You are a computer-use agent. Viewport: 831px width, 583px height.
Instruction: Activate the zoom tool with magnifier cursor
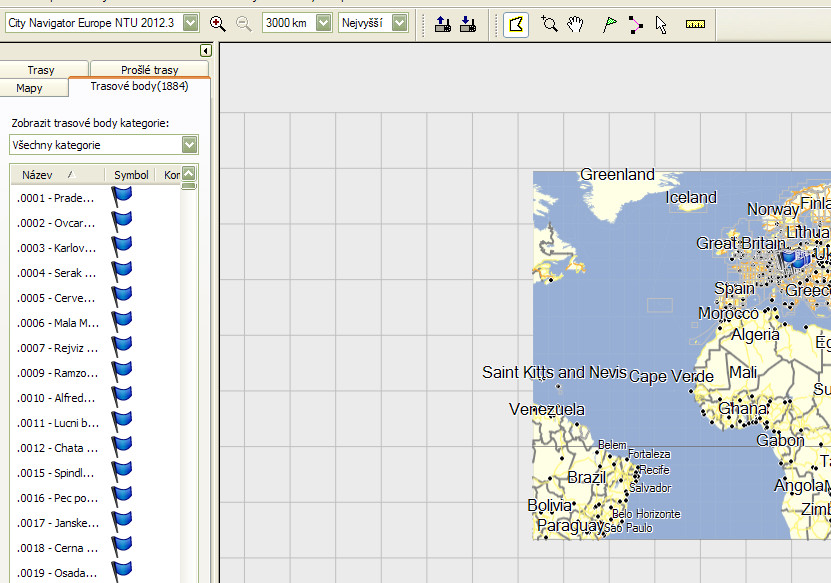549,24
